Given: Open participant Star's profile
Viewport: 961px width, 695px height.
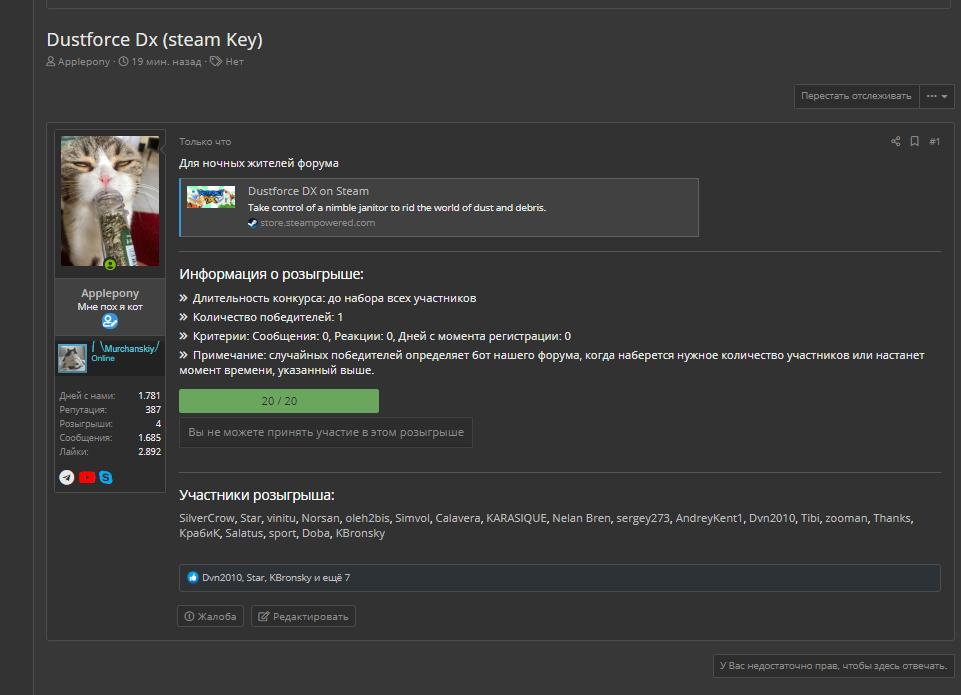Looking at the screenshot, I should [251, 518].
